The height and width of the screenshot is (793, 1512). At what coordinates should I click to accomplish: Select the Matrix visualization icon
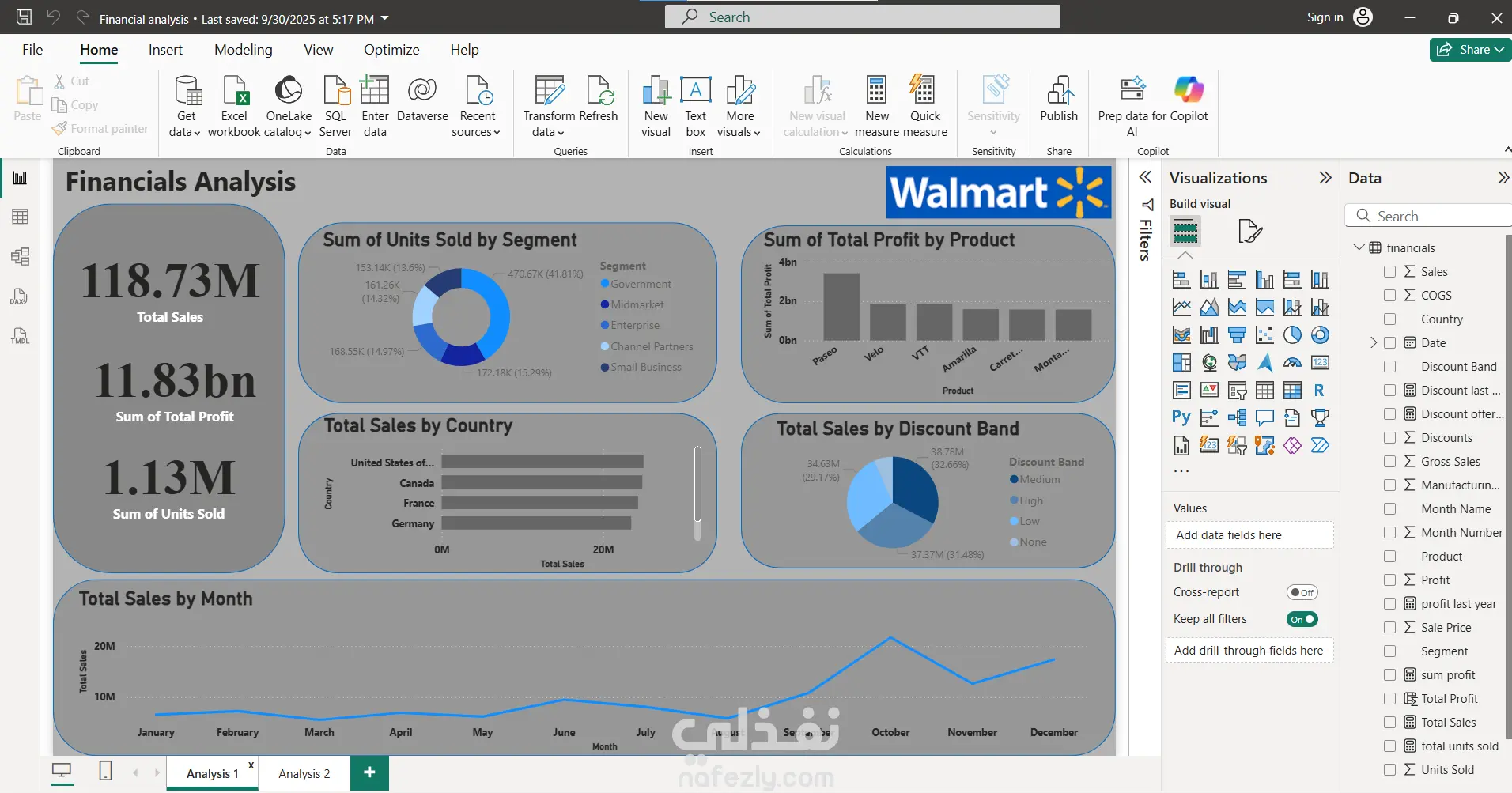click(1292, 391)
